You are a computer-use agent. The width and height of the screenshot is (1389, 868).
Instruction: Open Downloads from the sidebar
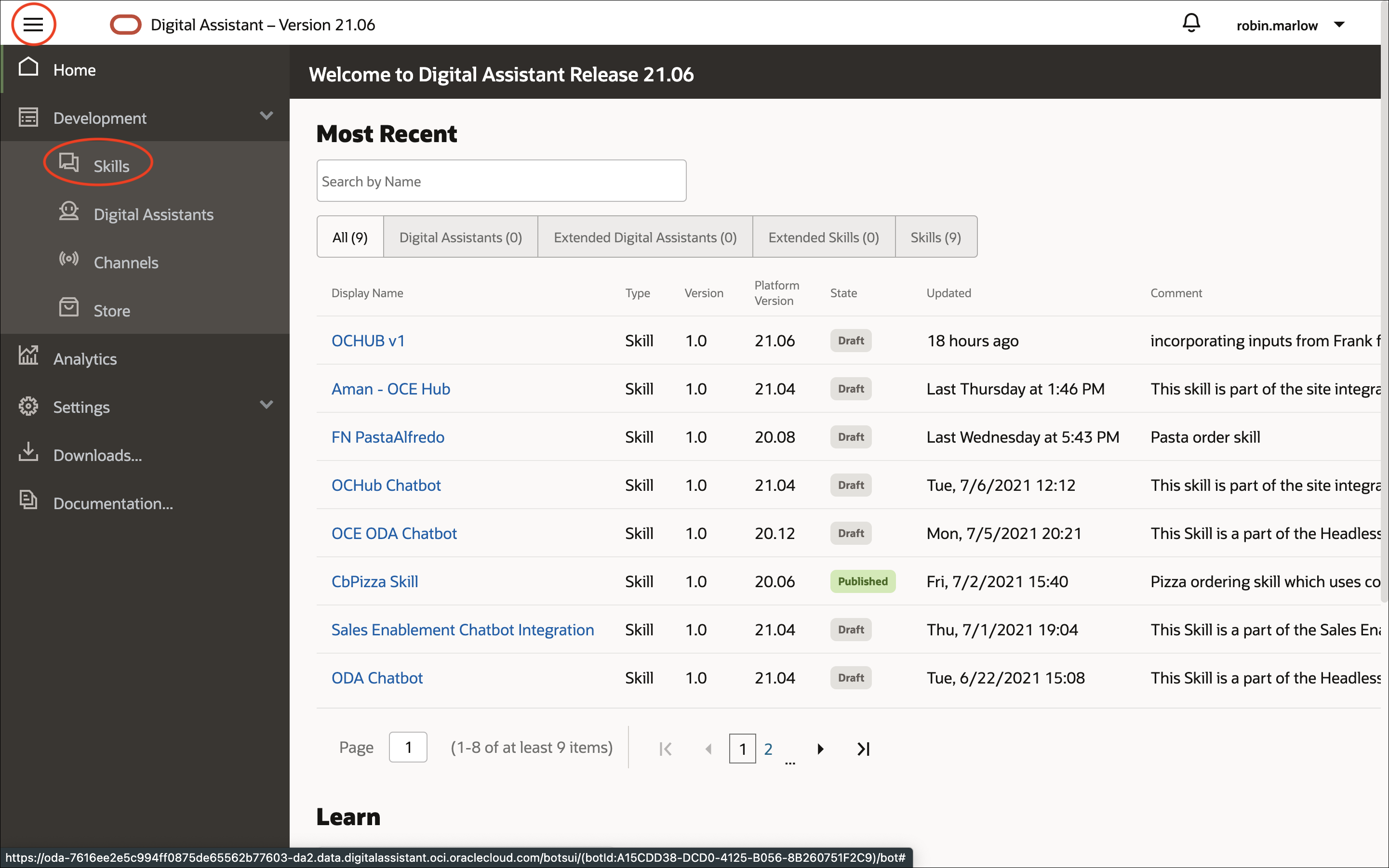tap(96, 455)
